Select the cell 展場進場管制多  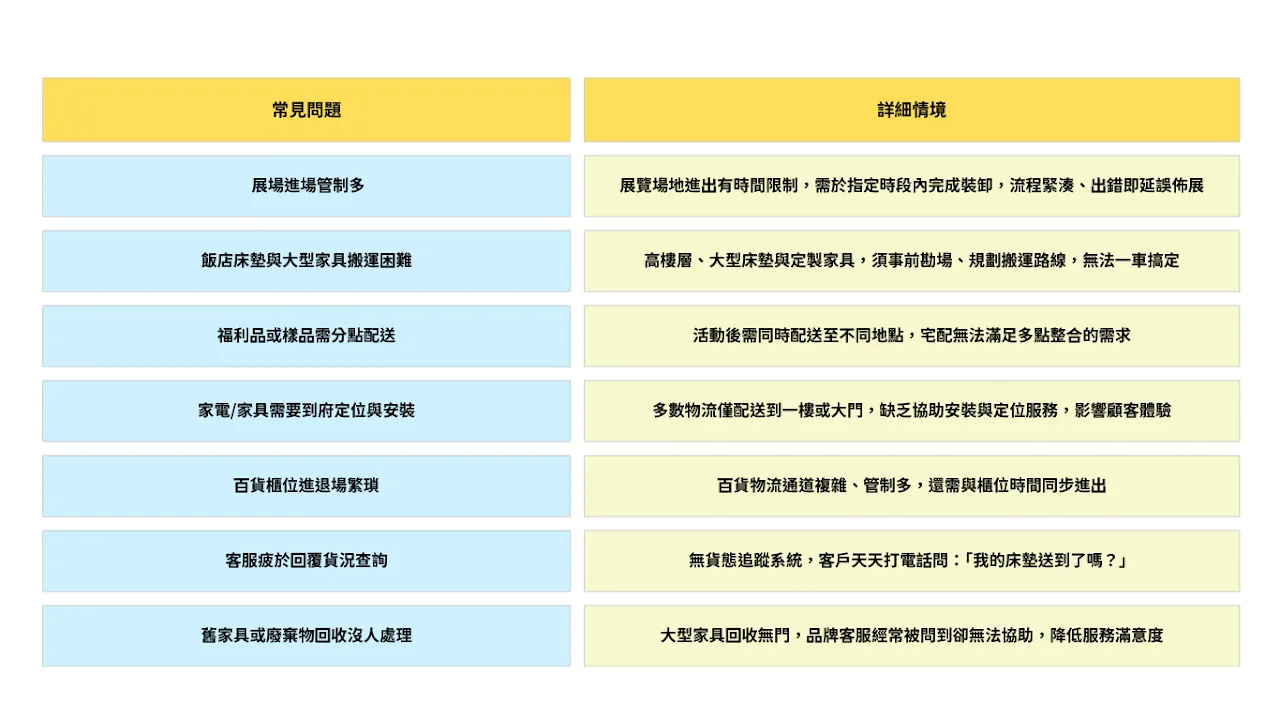(x=306, y=186)
